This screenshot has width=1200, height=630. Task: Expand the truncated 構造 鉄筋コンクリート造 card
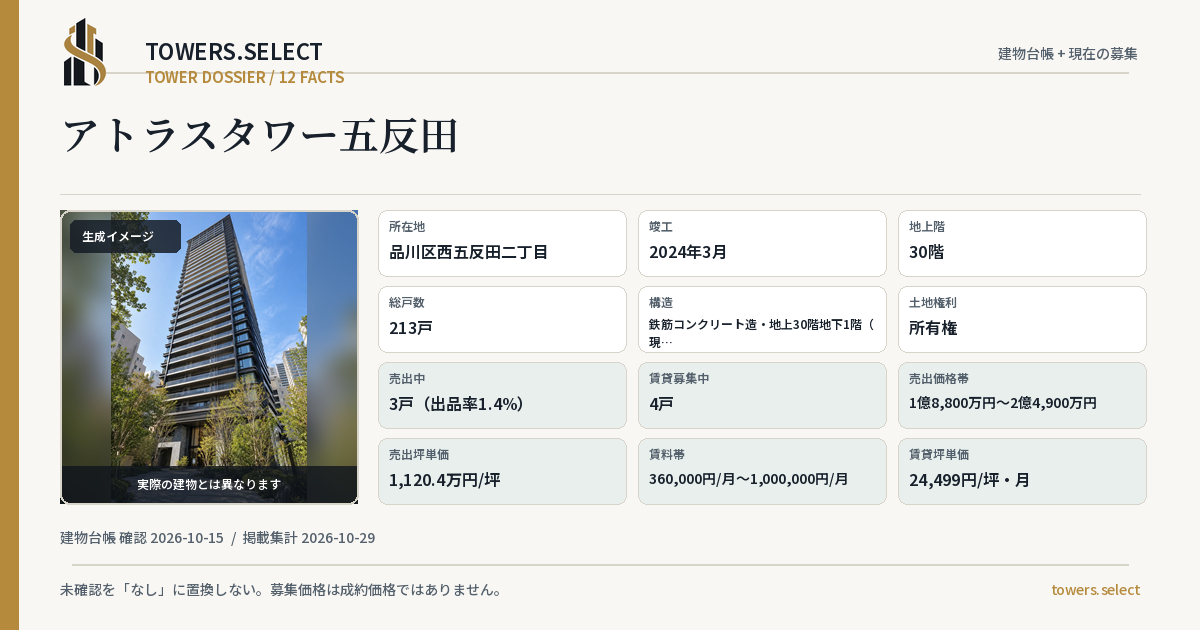click(x=762, y=319)
